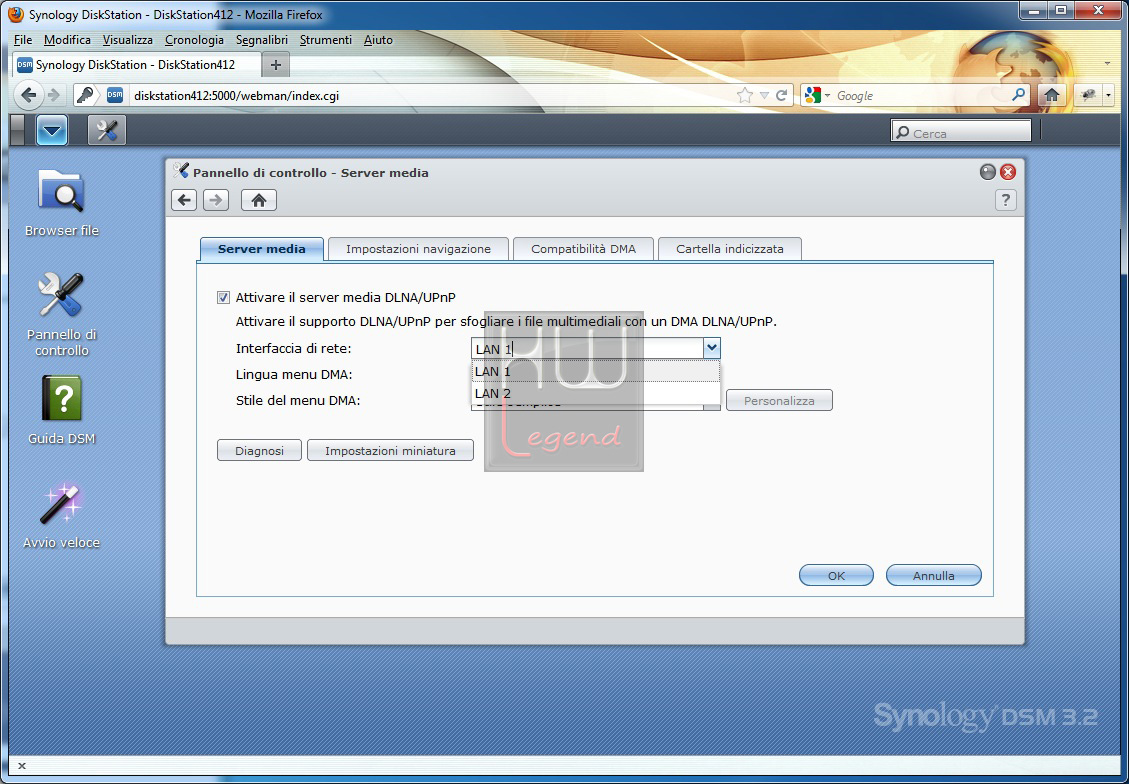Confirm settings with OK button
This screenshot has height=784, width=1129.
(x=836, y=575)
